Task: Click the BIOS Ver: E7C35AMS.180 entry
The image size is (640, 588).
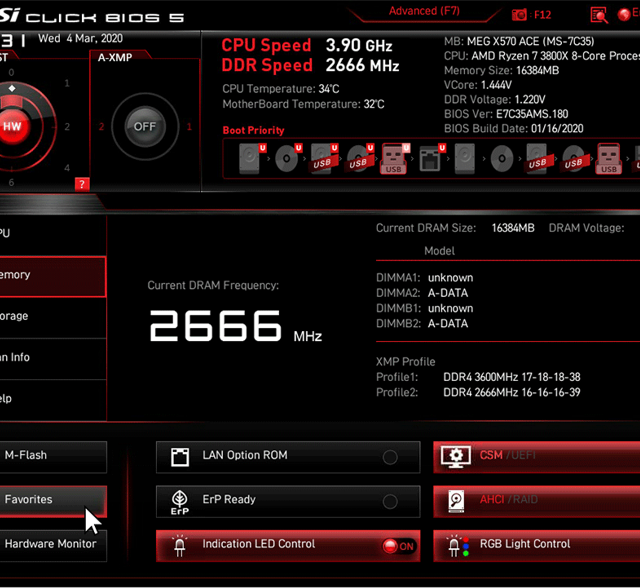Action: pos(506,114)
